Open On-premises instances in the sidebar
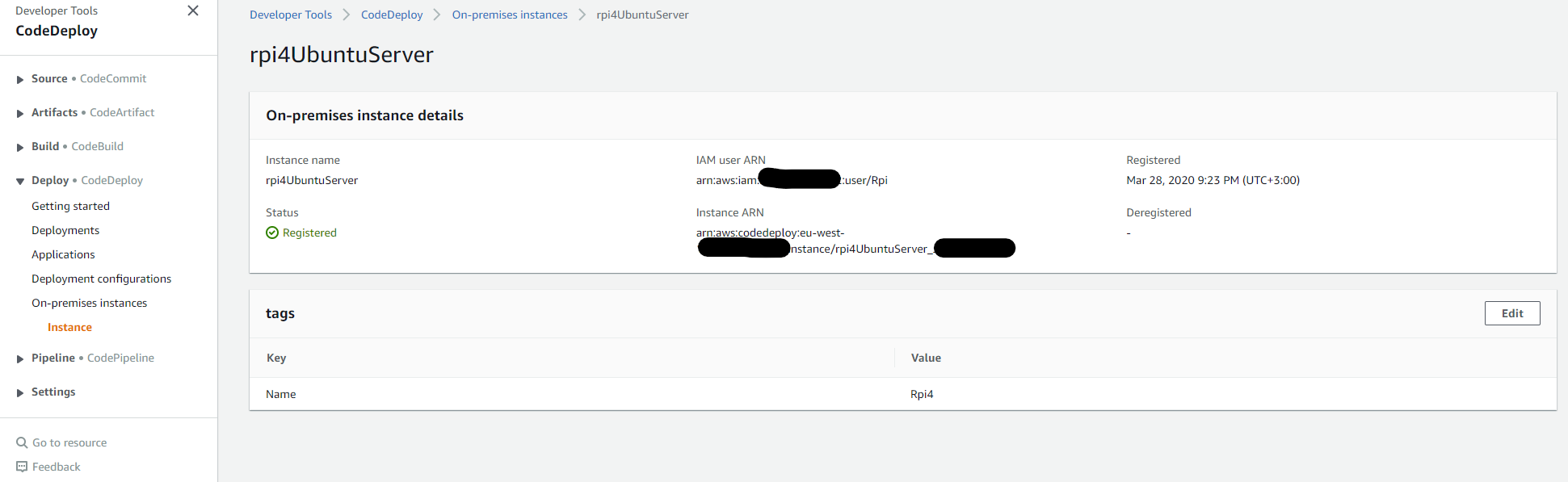1568x482 pixels. (89, 303)
